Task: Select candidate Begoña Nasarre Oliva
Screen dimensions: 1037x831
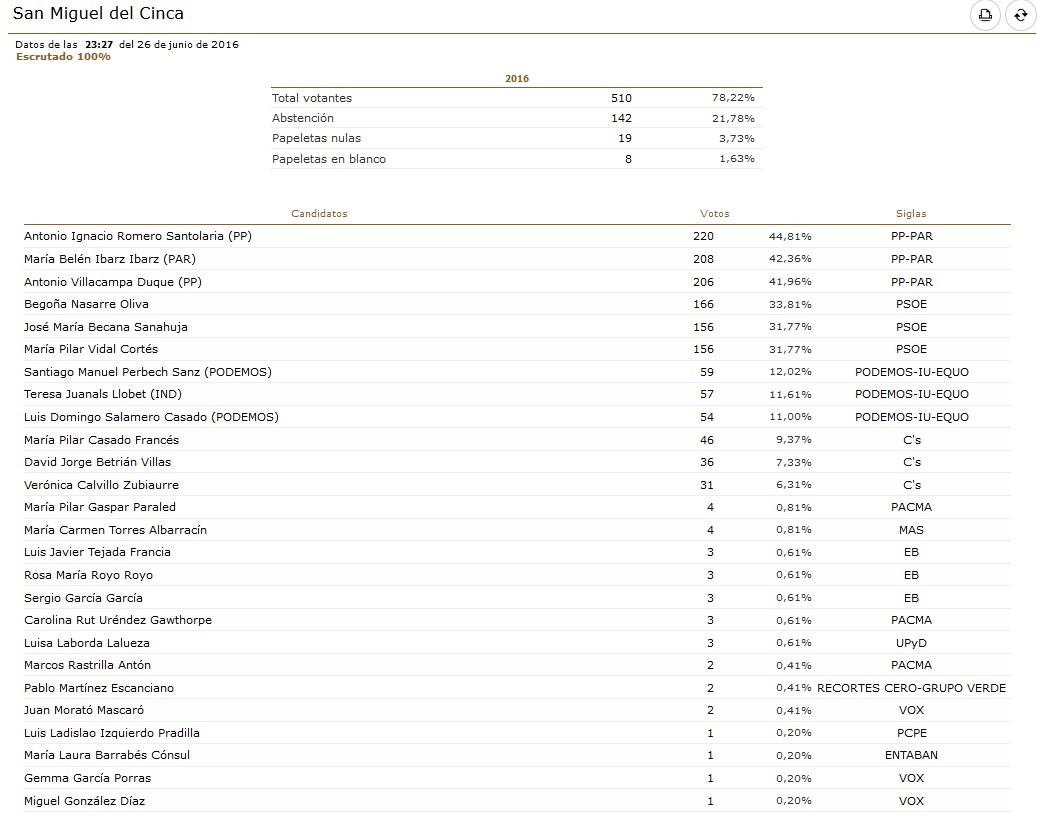Action: pyautogui.click(x=86, y=304)
